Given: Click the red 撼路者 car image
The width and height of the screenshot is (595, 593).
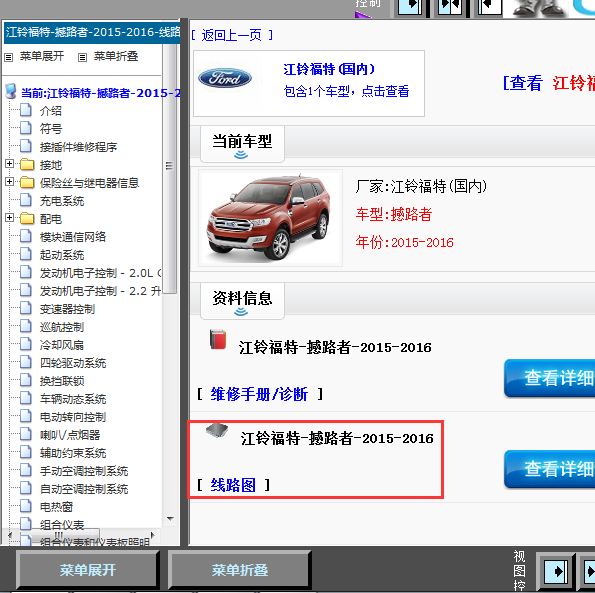Looking at the screenshot, I should pyautogui.click(x=270, y=218).
